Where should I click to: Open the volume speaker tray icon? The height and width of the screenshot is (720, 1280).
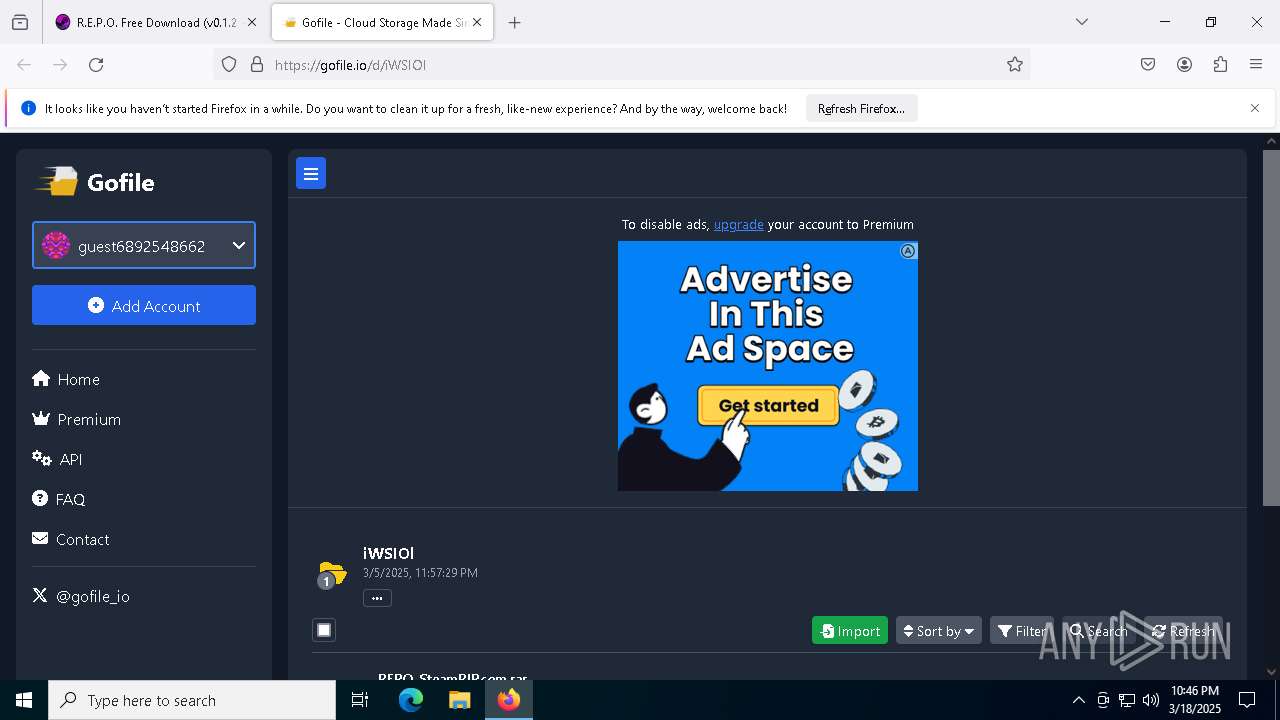click(x=1151, y=700)
